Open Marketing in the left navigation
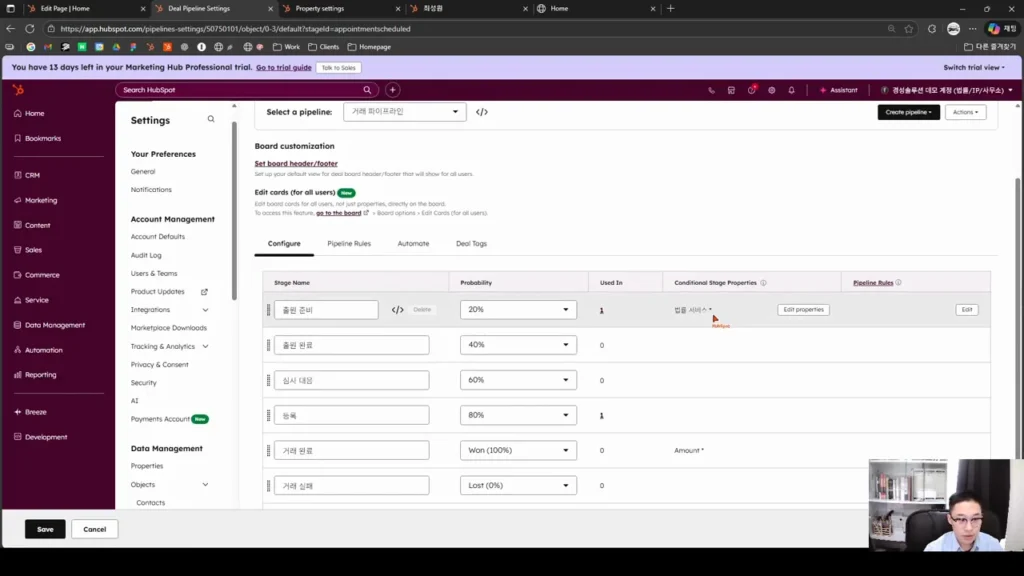Image resolution: width=1024 pixels, height=576 pixels. 35,200
